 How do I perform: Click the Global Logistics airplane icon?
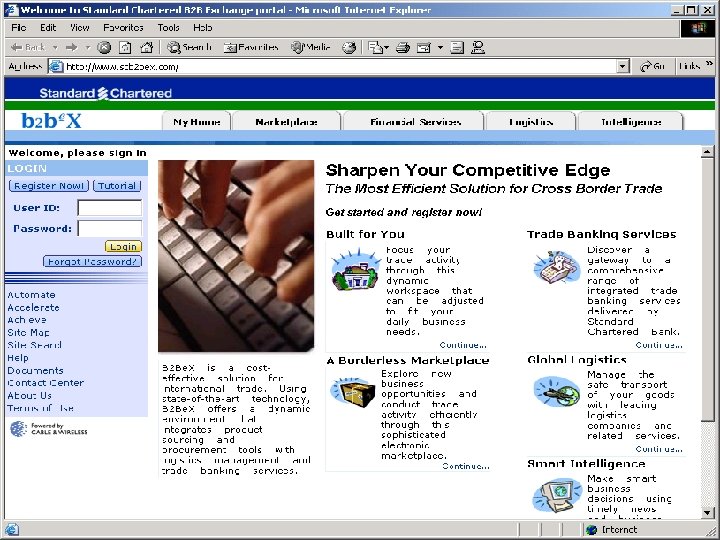557,391
